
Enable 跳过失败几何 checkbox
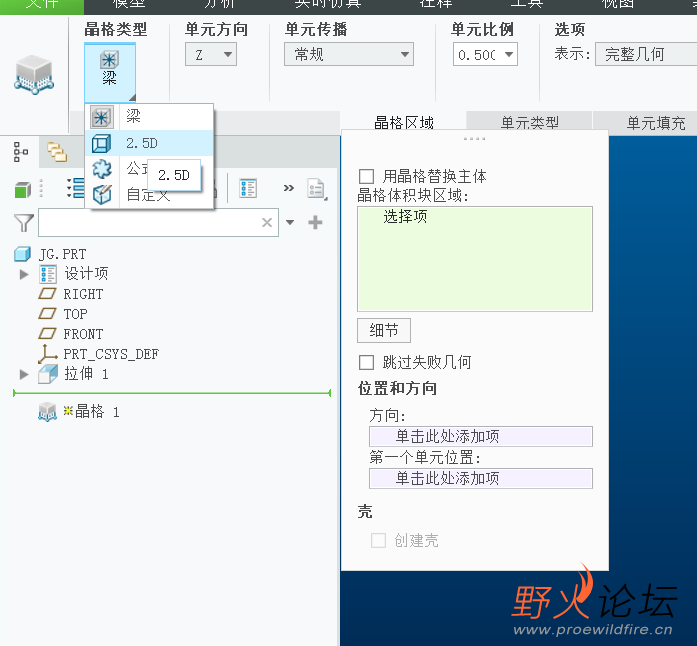tap(366, 362)
